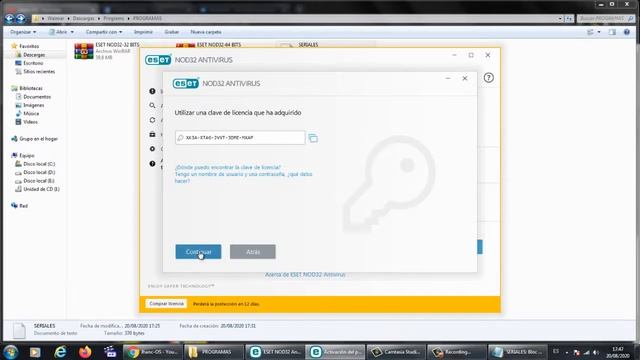Click the paste icon beside license key field
640x360 pixels.
click(x=313, y=138)
